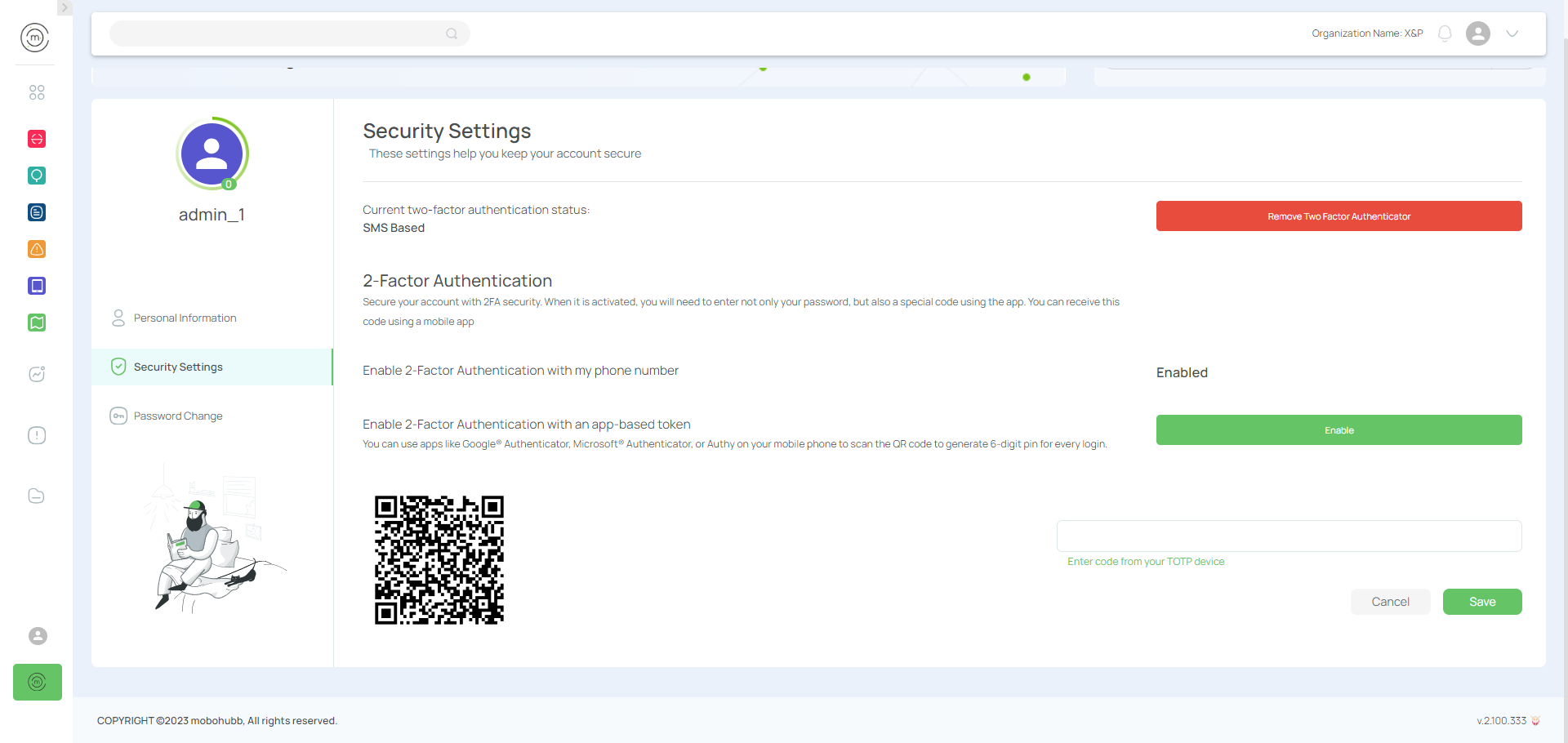1568x743 pixels.
Task: Click the version number v.2.100.333
Action: 1501,721
